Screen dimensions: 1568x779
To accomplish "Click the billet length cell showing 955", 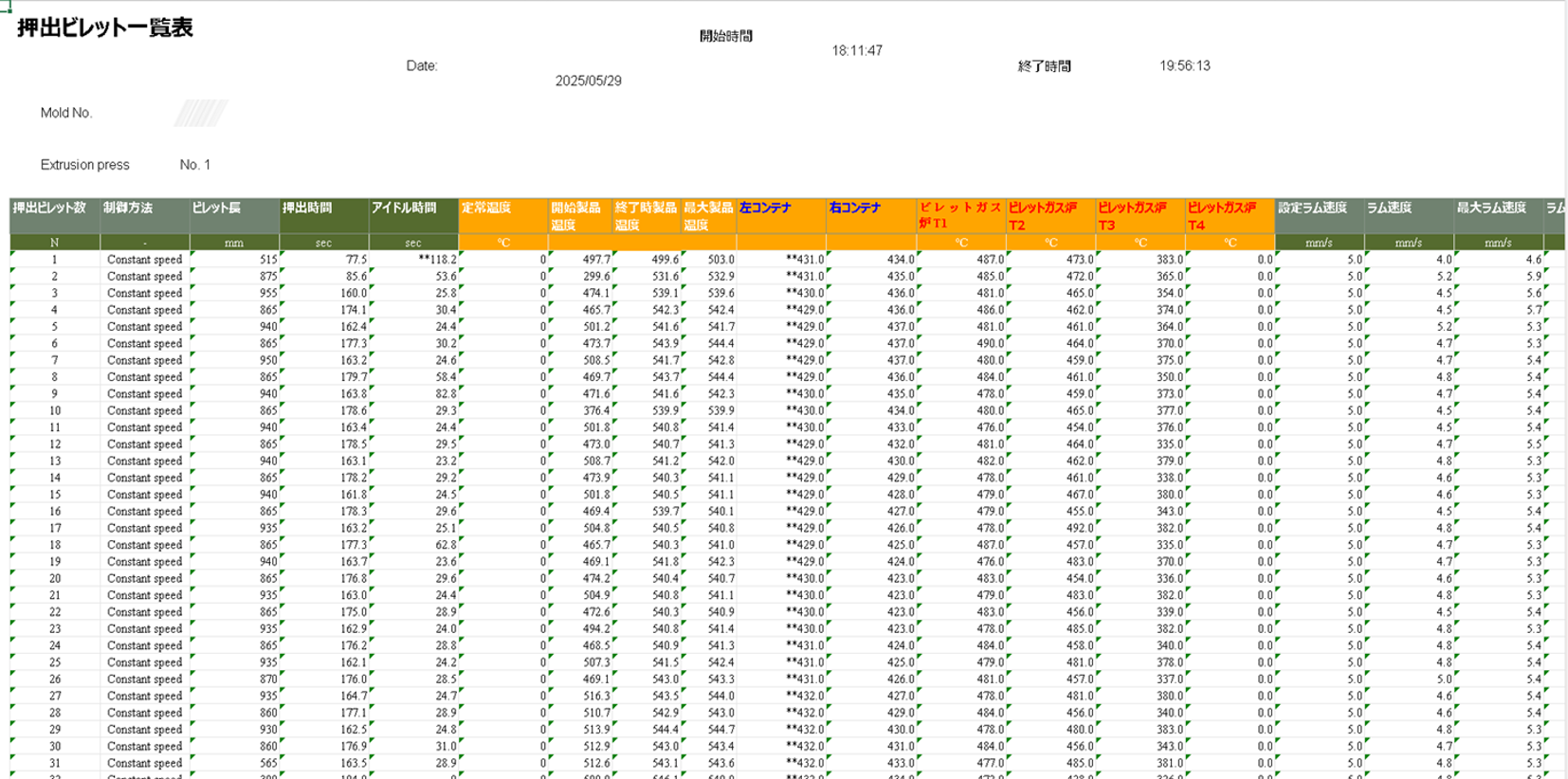I will click(x=235, y=294).
